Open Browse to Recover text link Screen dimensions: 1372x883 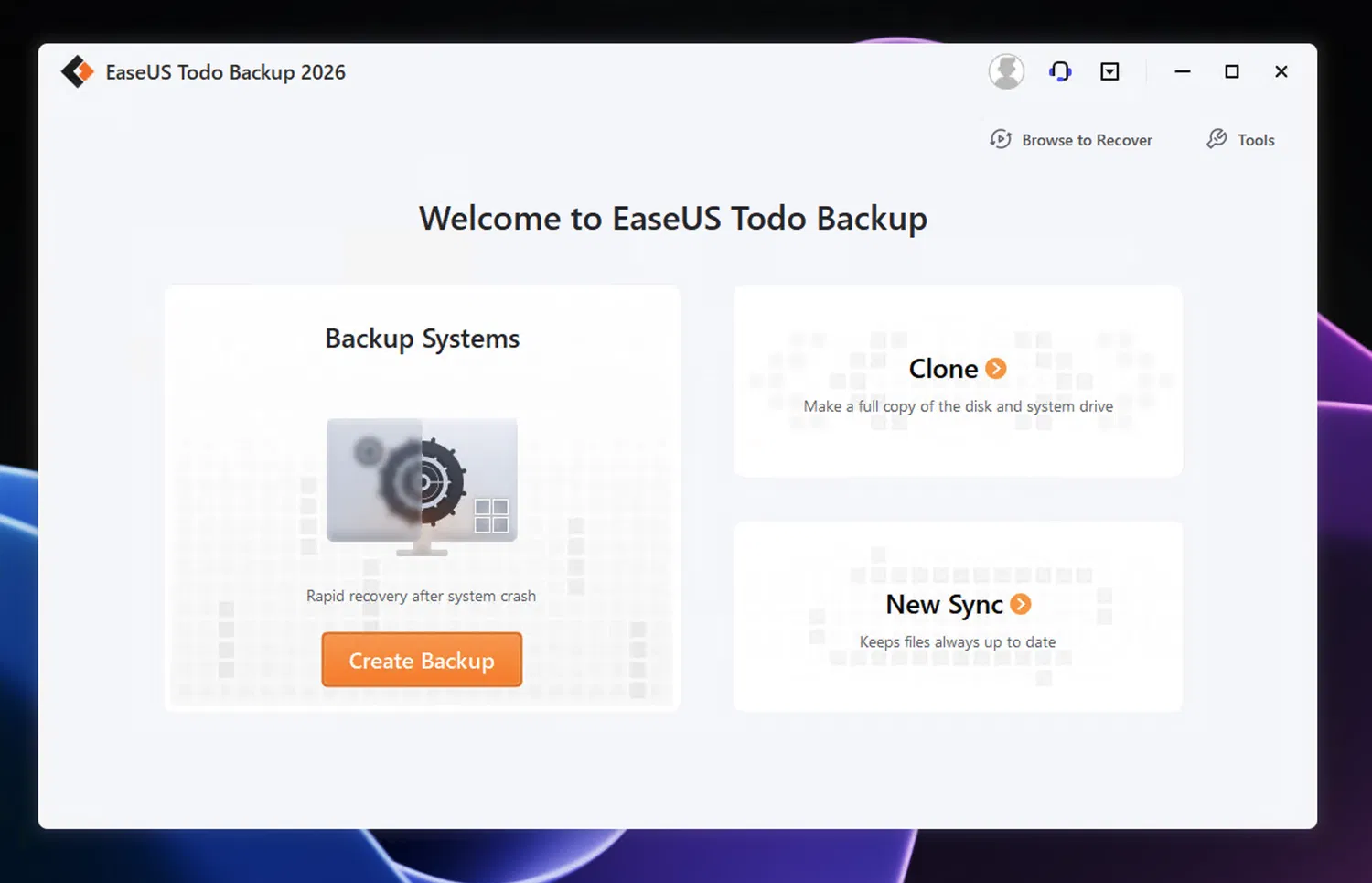click(1087, 140)
